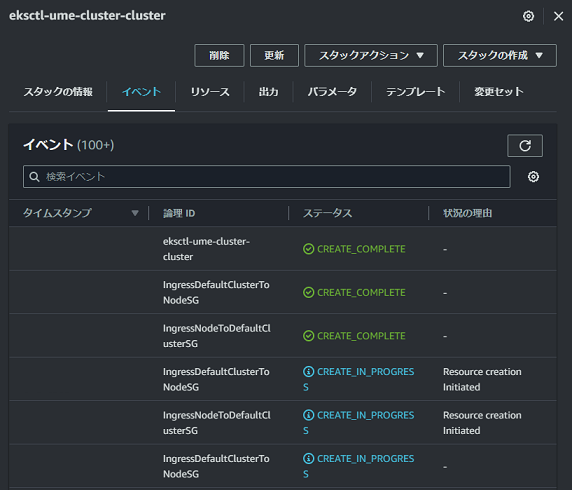Expand the スタックアクション dropdown
572x490 pixels.
371,55
